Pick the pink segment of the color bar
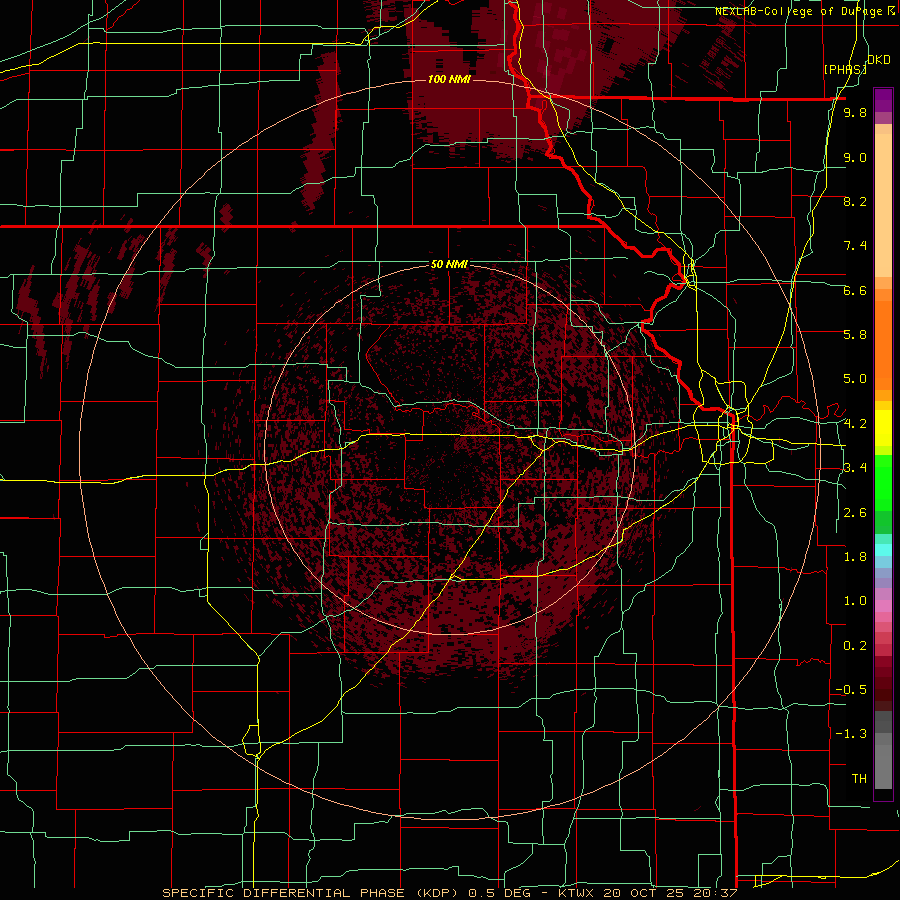Image resolution: width=900 pixels, height=900 pixels. [883, 606]
